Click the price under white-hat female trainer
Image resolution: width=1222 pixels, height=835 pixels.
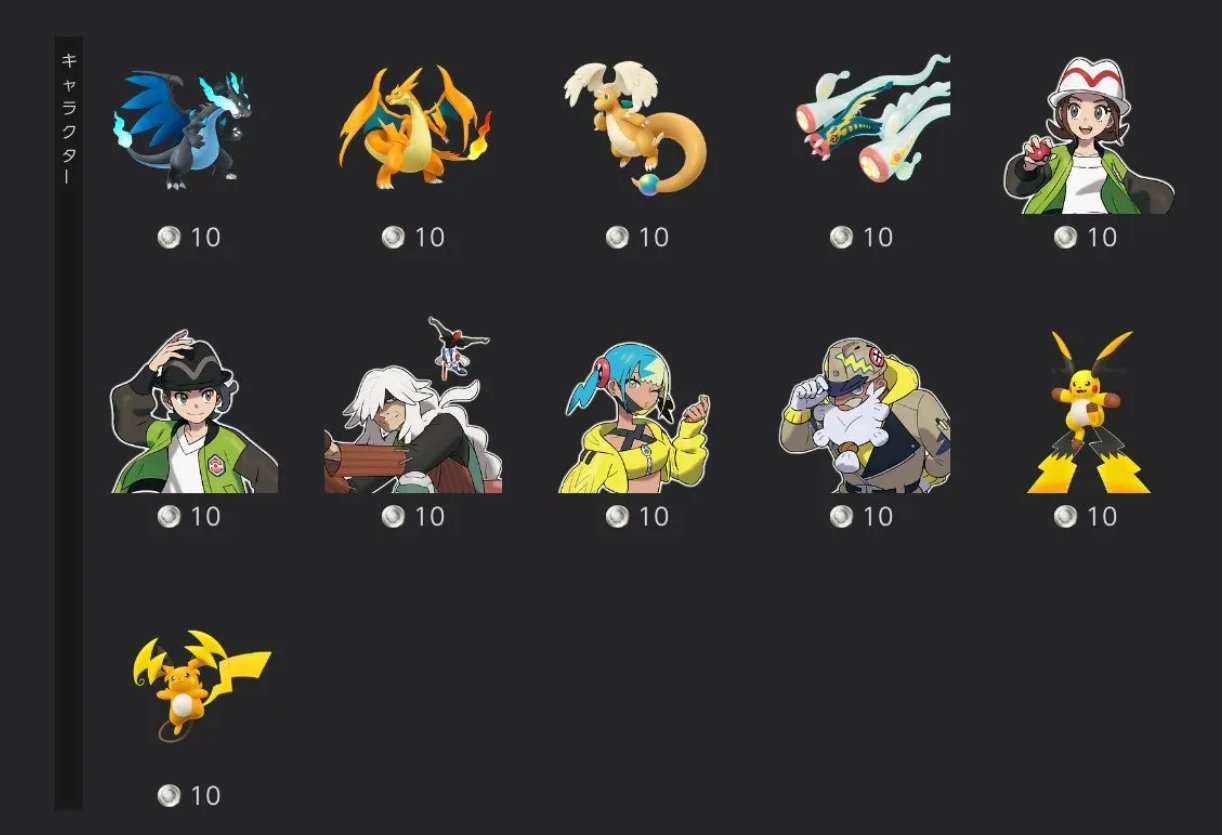(x=1084, y=237)
